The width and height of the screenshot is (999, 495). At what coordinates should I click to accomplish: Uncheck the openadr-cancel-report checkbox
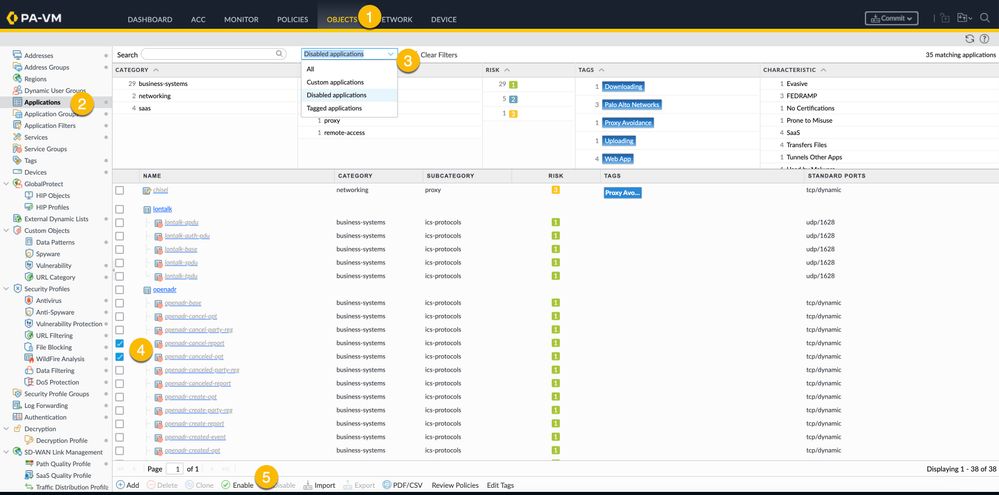pyautogui.click(x=120, y=343)
